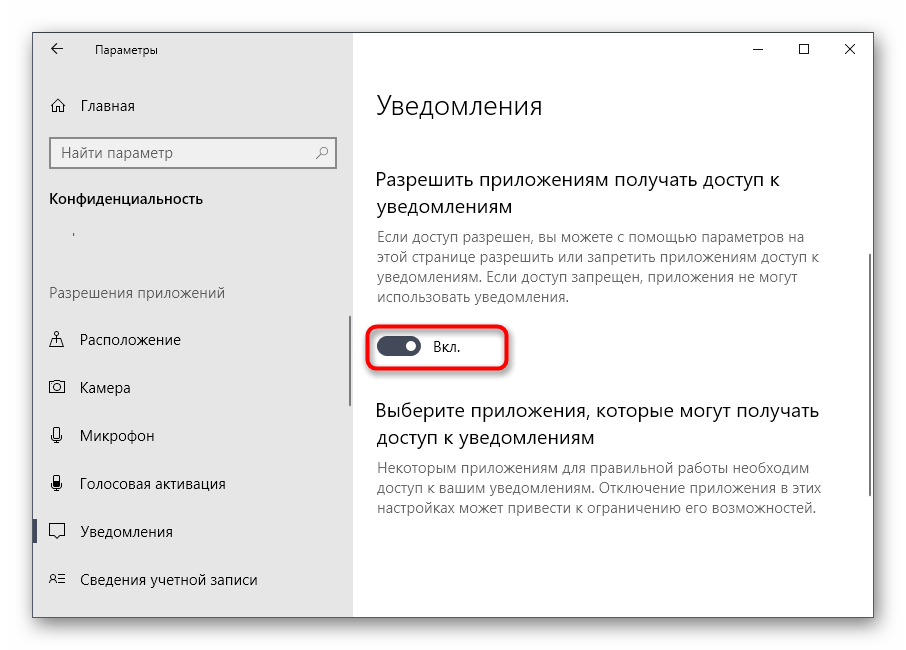
Task: Click the Уведомления page title
Action: pyautogui.click(x=459, y=106)
